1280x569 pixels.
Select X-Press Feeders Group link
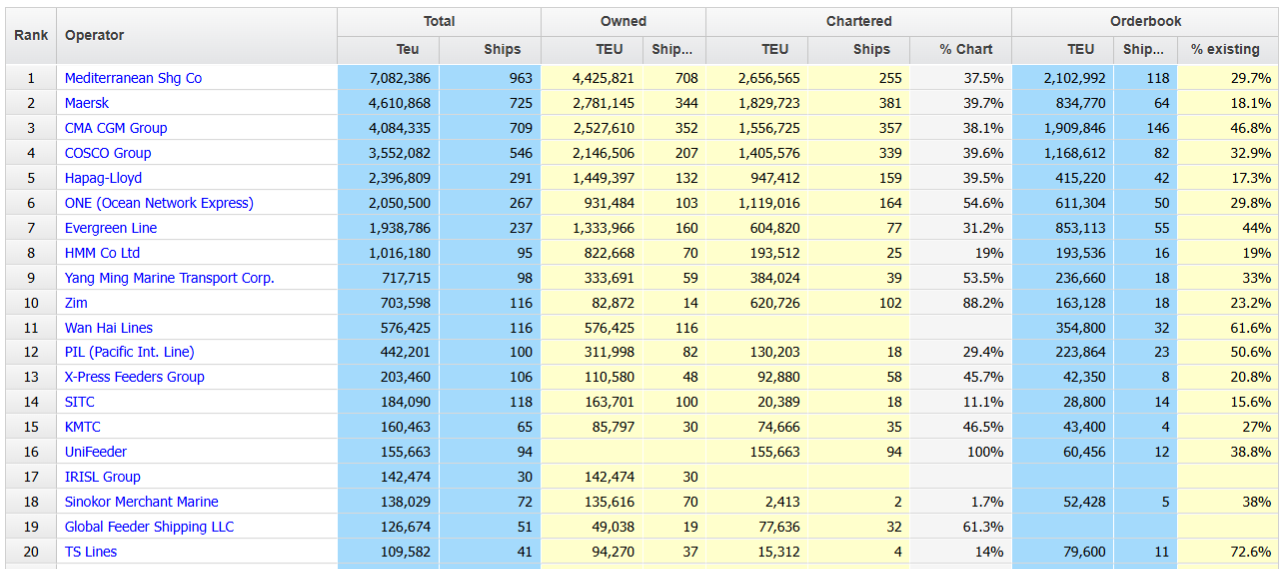(x=134, y=377)
